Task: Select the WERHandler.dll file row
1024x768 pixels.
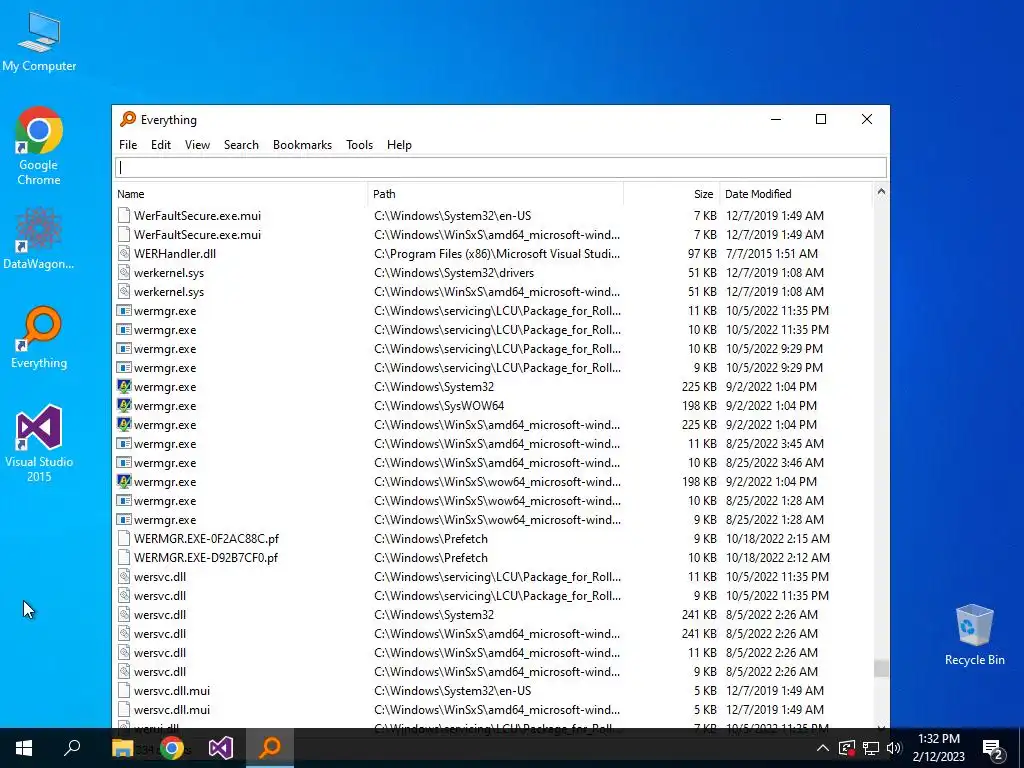Action: [x=493, y=253]
